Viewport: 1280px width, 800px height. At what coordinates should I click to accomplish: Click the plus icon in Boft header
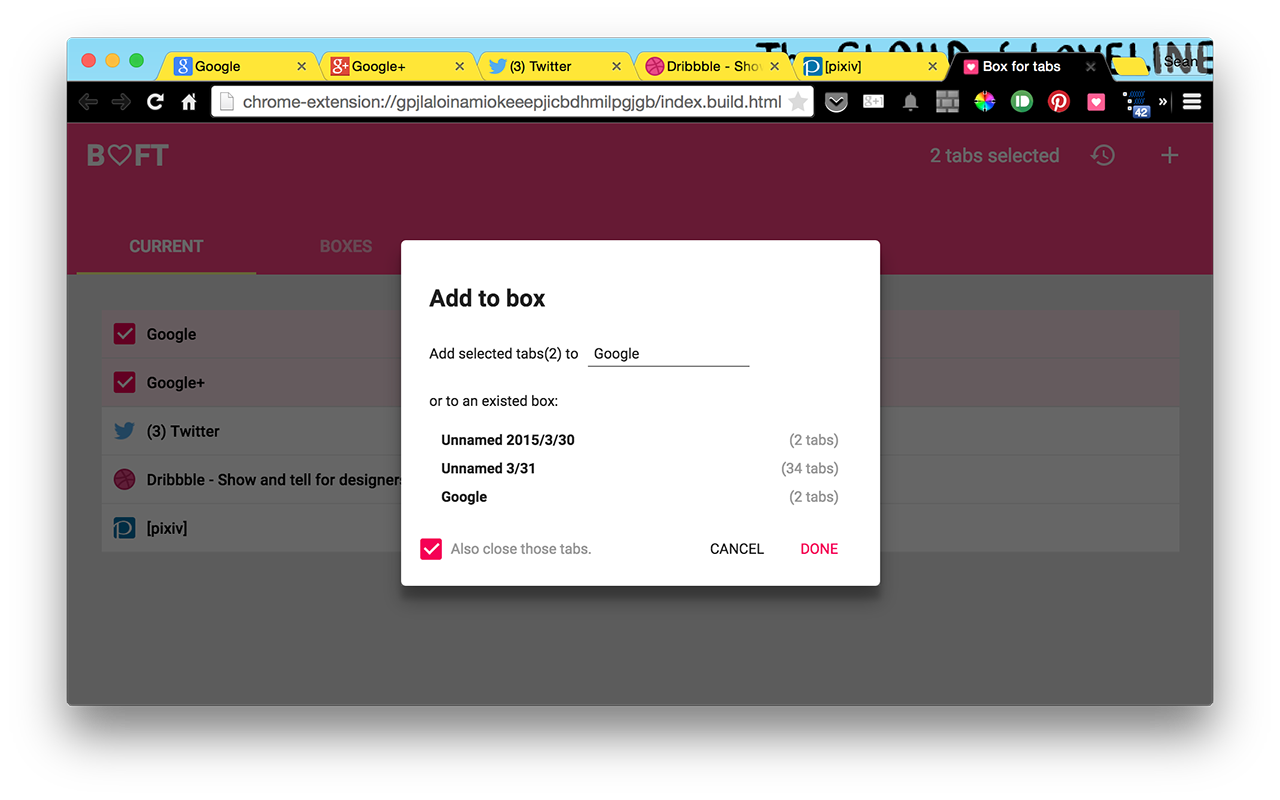(1169, 156)
